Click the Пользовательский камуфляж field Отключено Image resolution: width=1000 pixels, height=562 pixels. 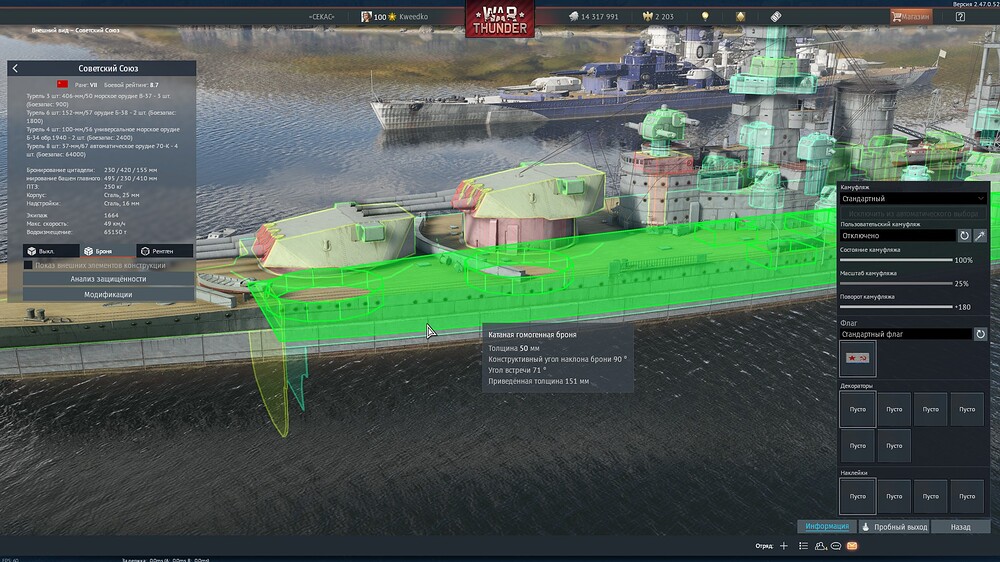(897, 235)
